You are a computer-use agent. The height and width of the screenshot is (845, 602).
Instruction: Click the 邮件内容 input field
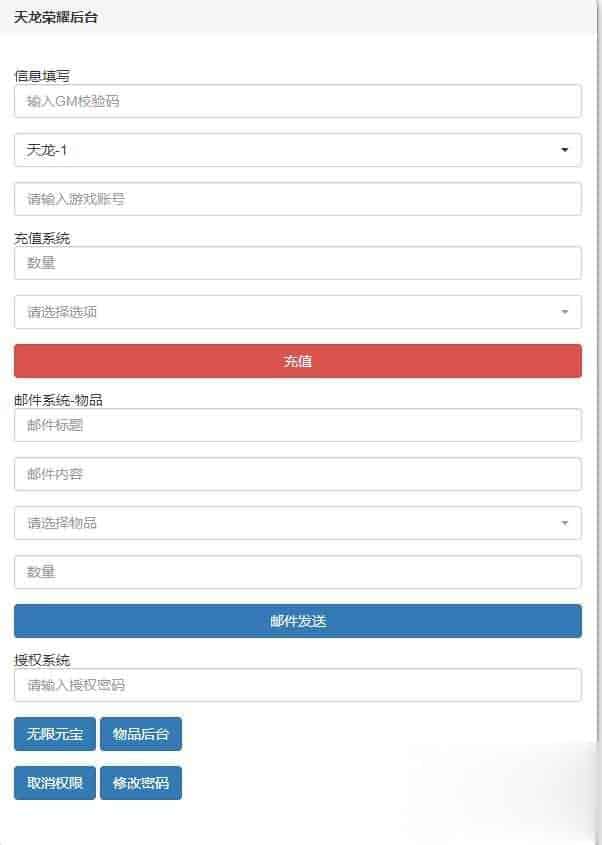pyautogui.click(x=297, y=474)
